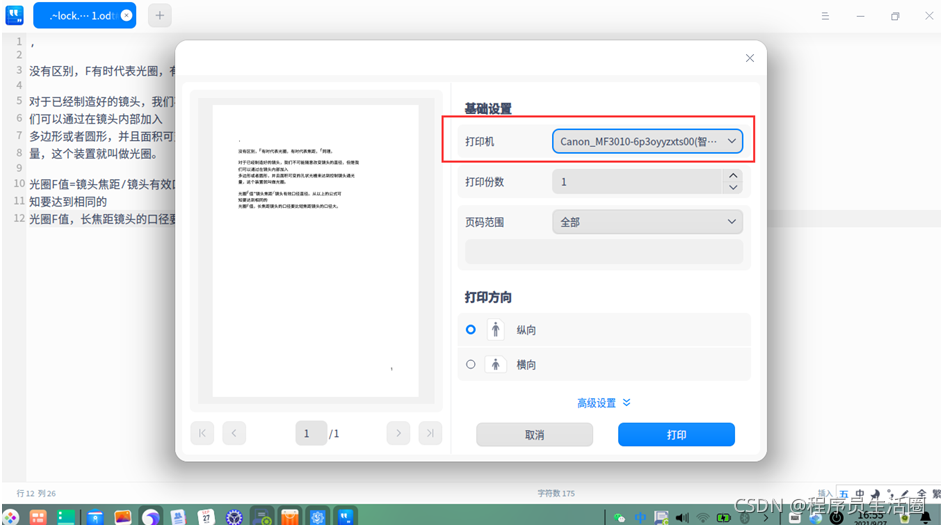The width and height of the screenshot is (941, 525).
Task: Open the image viewer dock icon
Action: [122, 517]
